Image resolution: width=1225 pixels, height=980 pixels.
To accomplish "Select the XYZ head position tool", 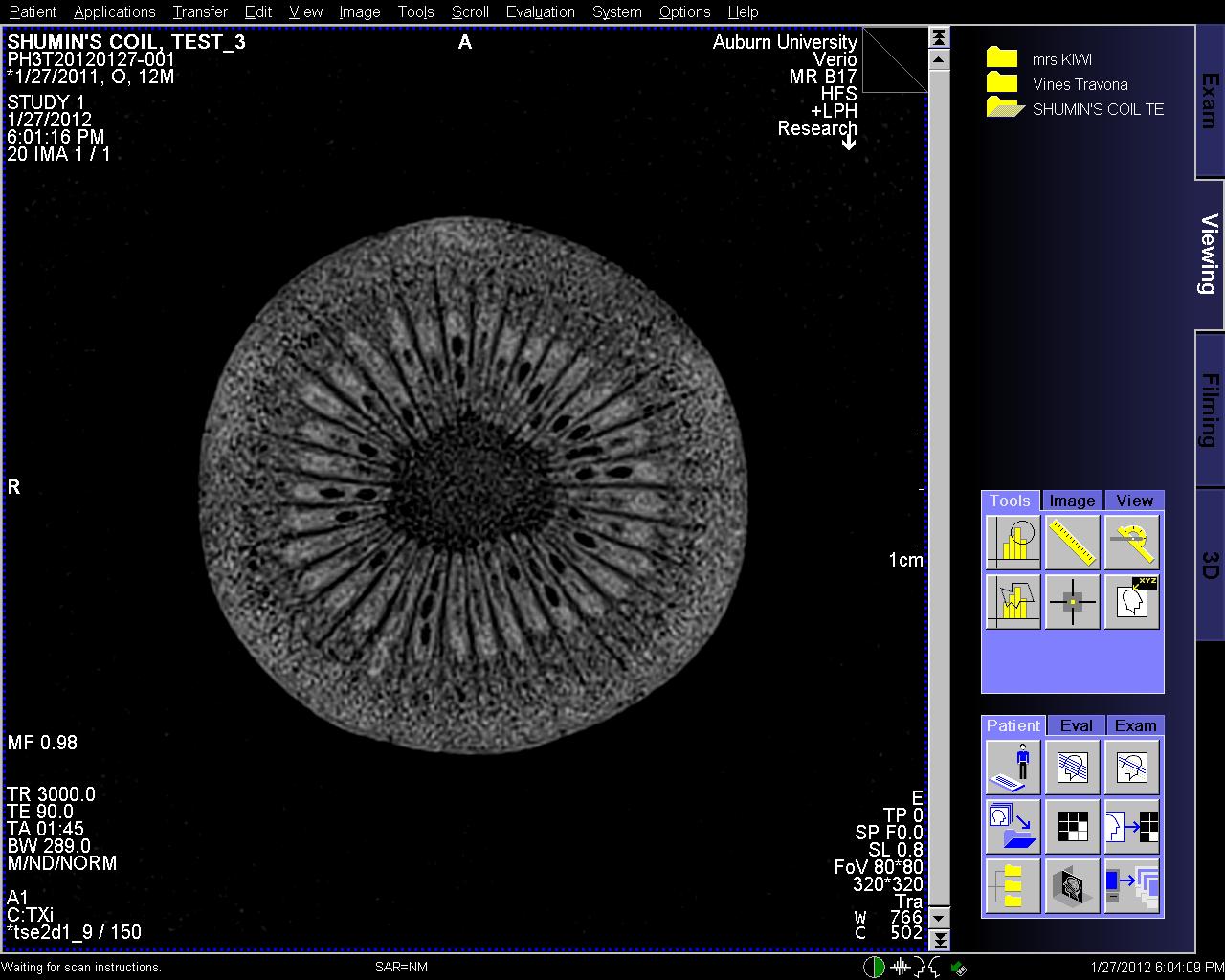I will click(1132, 602).
